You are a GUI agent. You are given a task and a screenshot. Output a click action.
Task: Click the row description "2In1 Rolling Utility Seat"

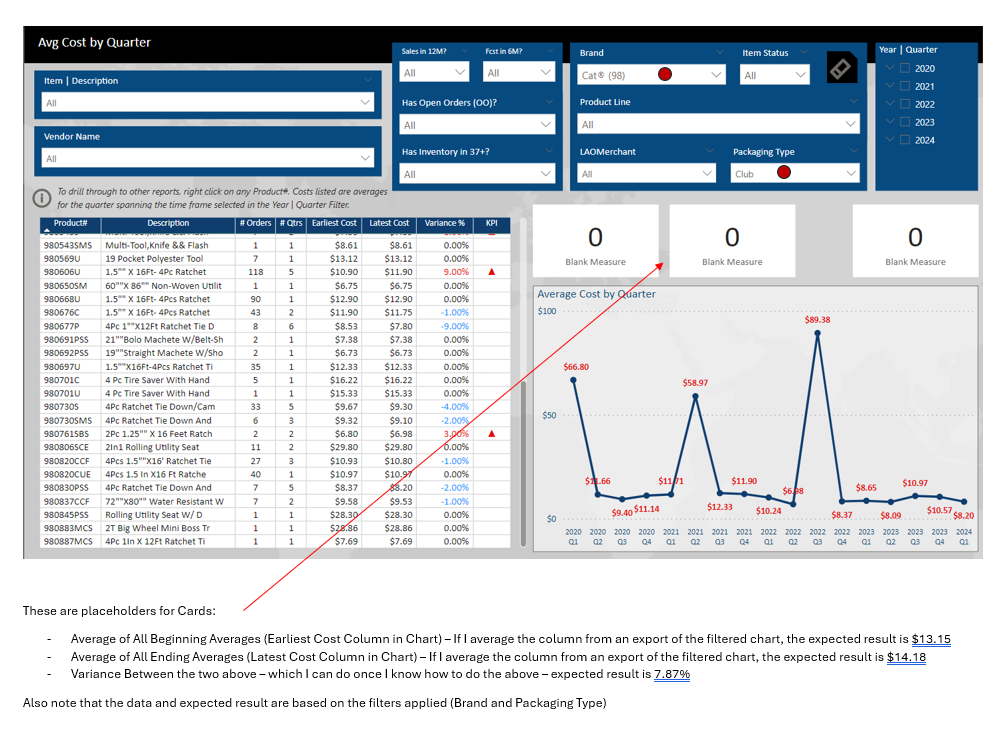tap(152, 447)
